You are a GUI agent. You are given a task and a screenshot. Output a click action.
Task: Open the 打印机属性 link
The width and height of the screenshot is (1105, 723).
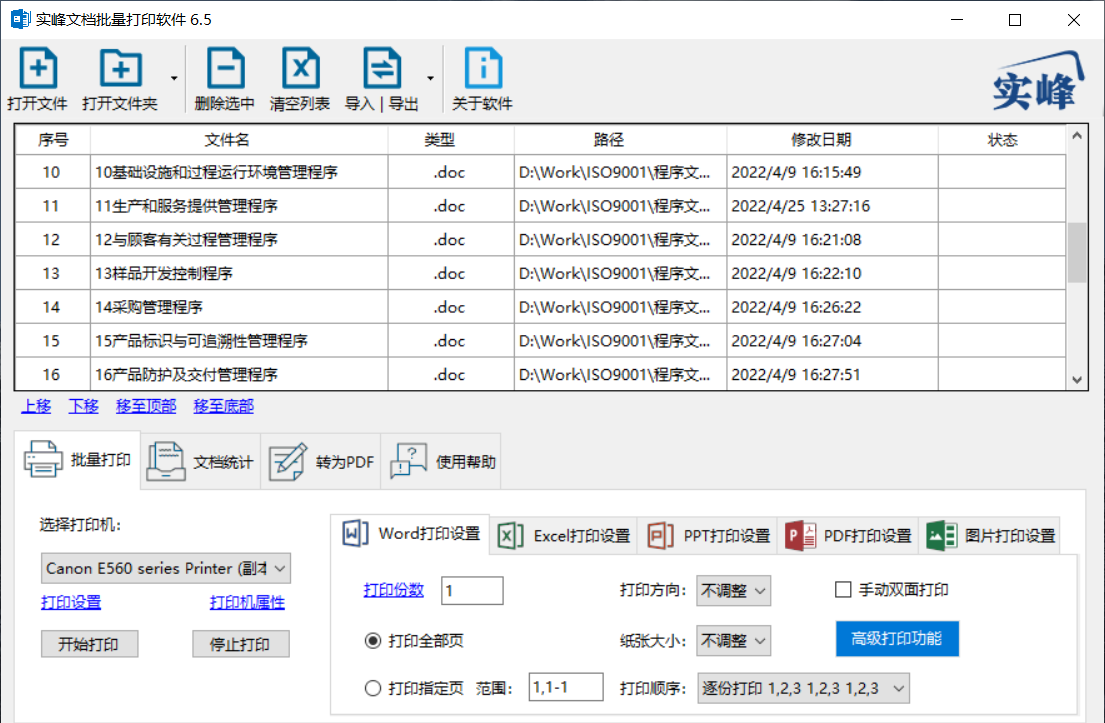point(247,602)
